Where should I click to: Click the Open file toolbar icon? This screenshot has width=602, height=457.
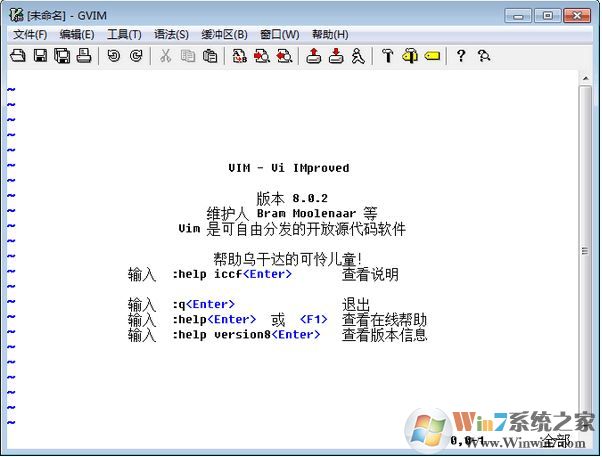click(17, 56)
